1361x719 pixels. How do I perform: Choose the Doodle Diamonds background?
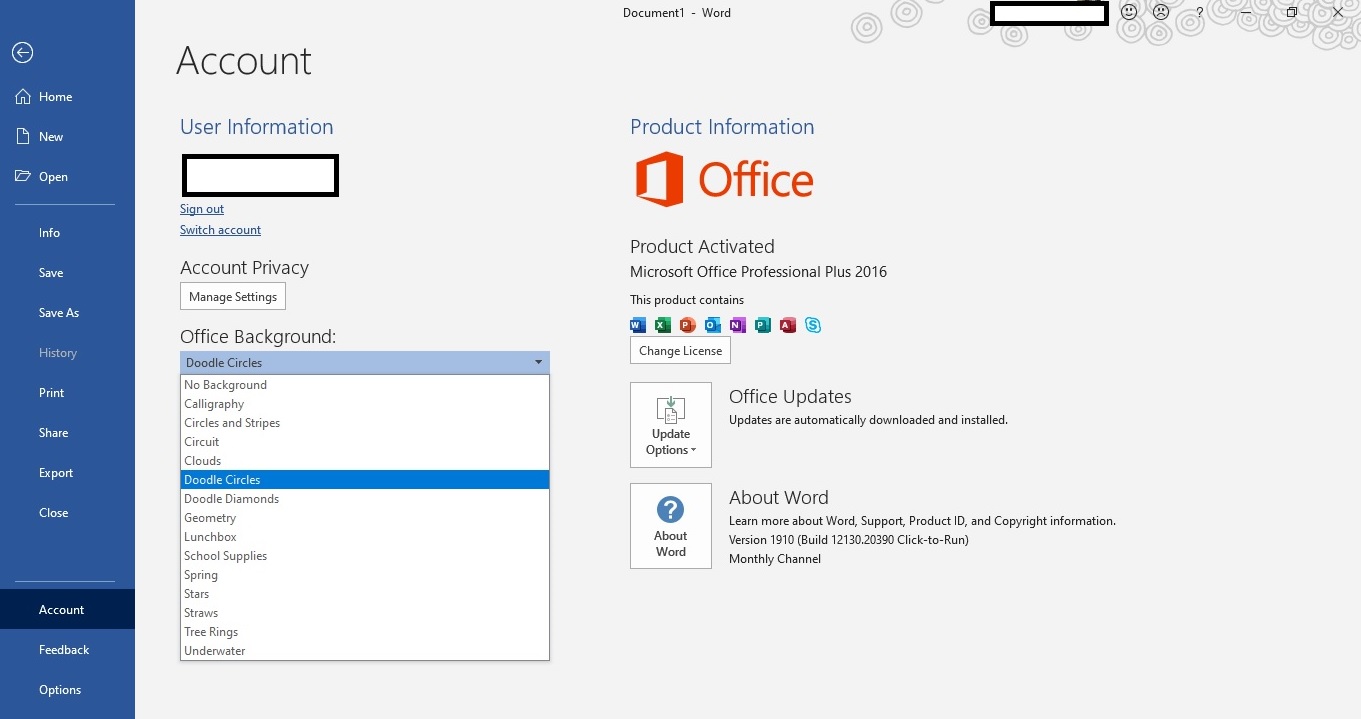click(365, 499)
